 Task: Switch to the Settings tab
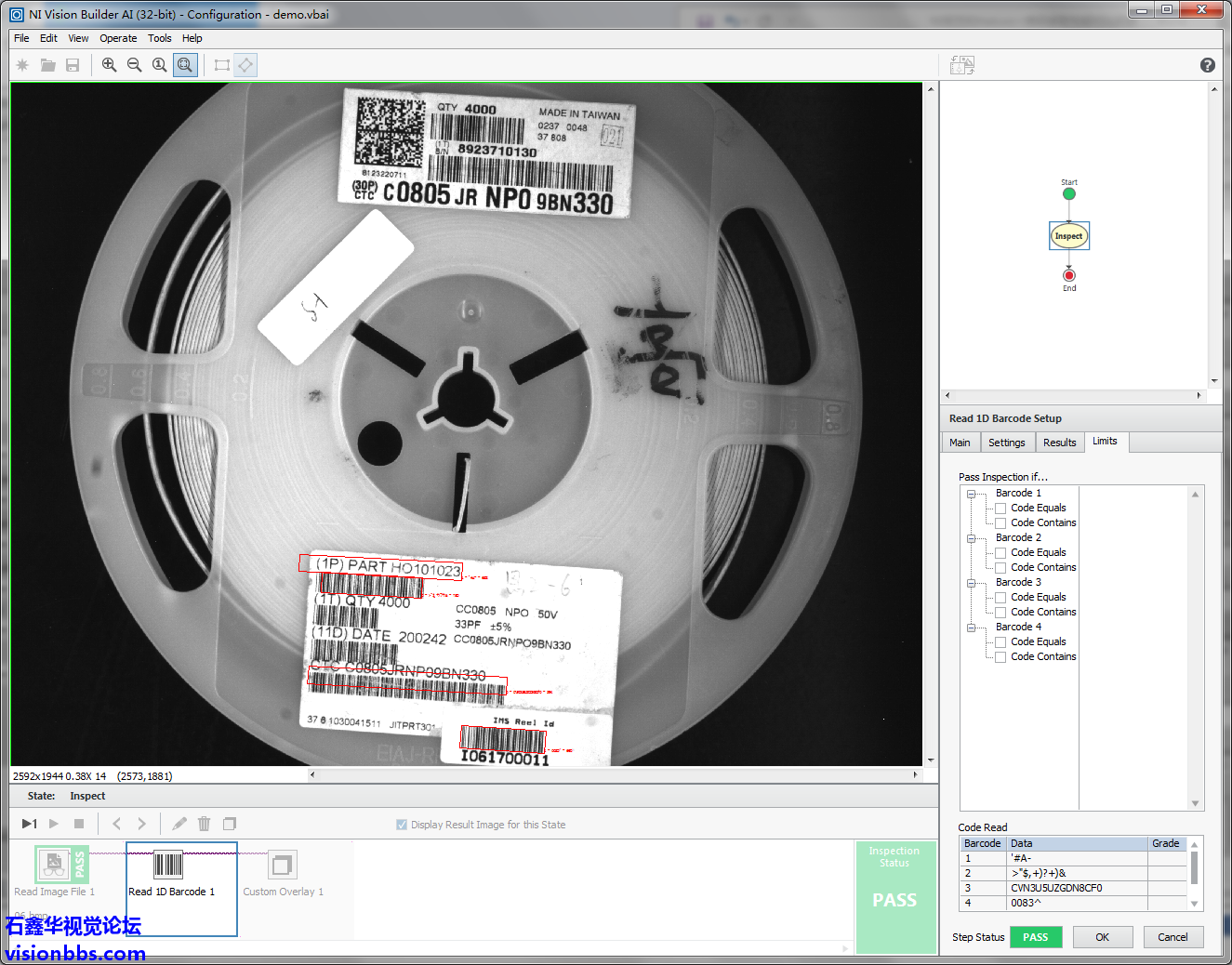[1006, 443]
